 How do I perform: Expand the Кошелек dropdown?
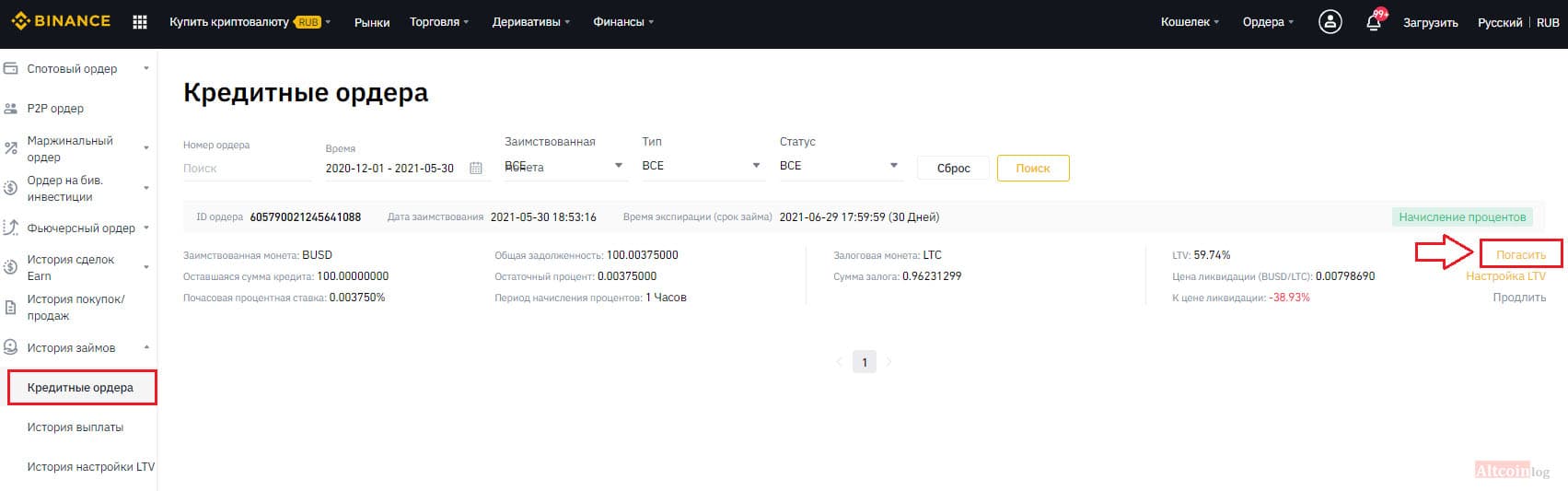pyautogui.click(x=1190, y=22)
